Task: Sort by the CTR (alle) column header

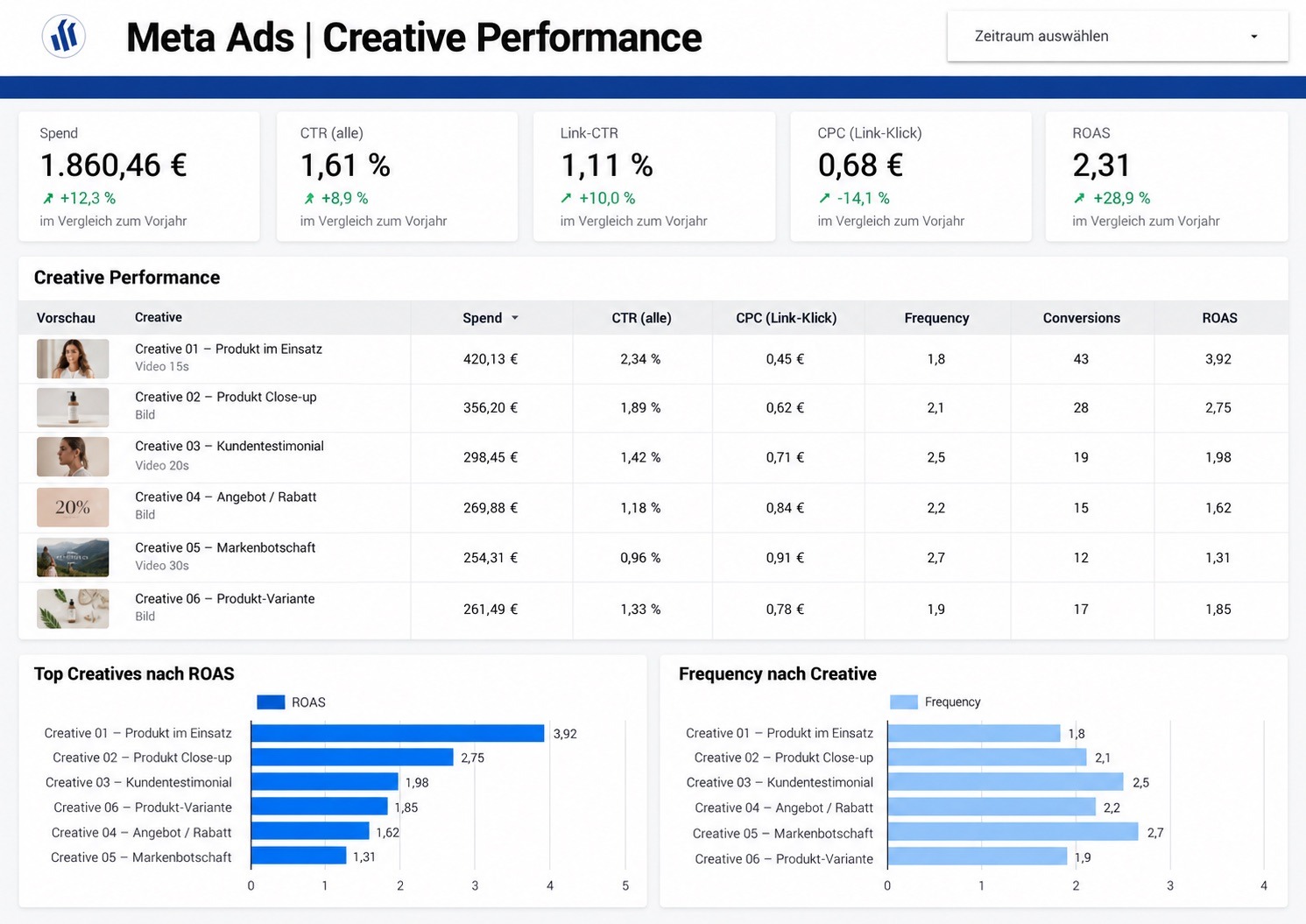Action: coord(641,318)
